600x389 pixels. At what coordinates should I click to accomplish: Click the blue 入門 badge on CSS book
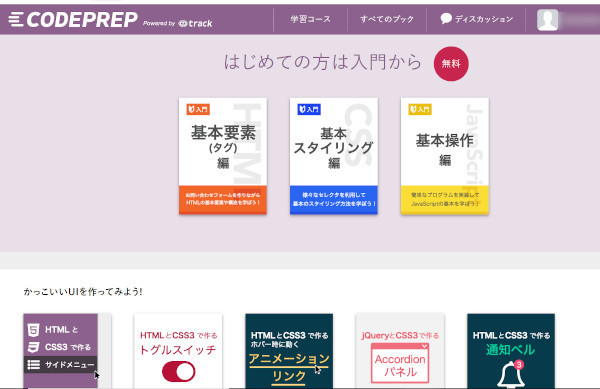click(309, 109)
